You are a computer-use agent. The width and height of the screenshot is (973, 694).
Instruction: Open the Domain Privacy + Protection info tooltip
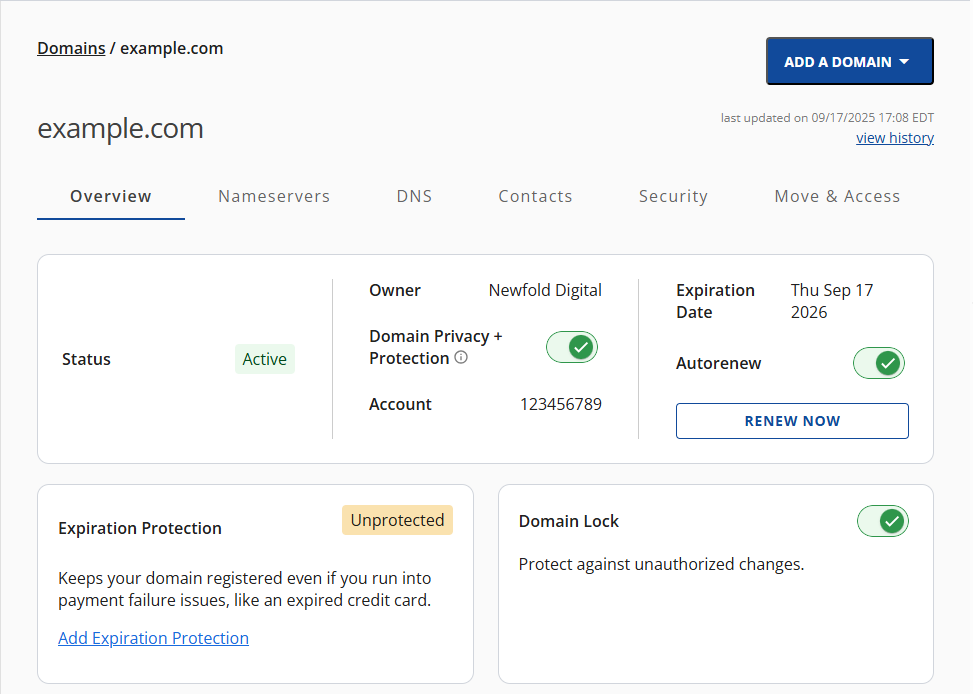[x=460, y=357]
